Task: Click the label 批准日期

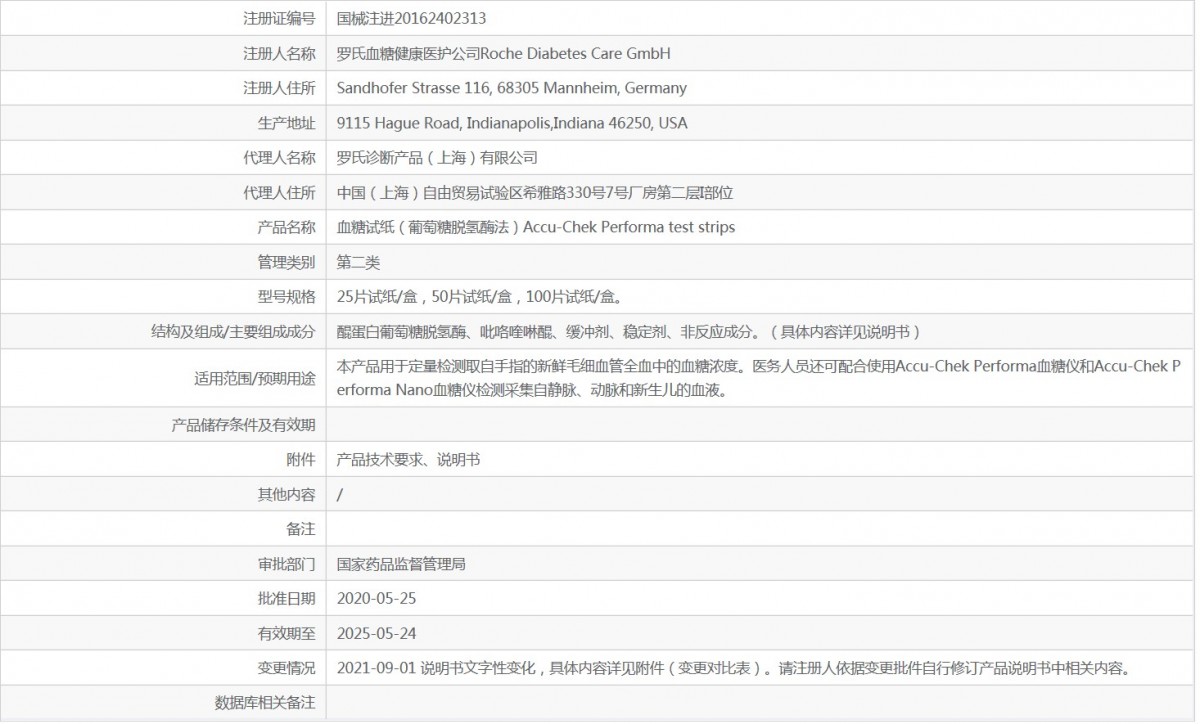Action: [x=286, y=598]
